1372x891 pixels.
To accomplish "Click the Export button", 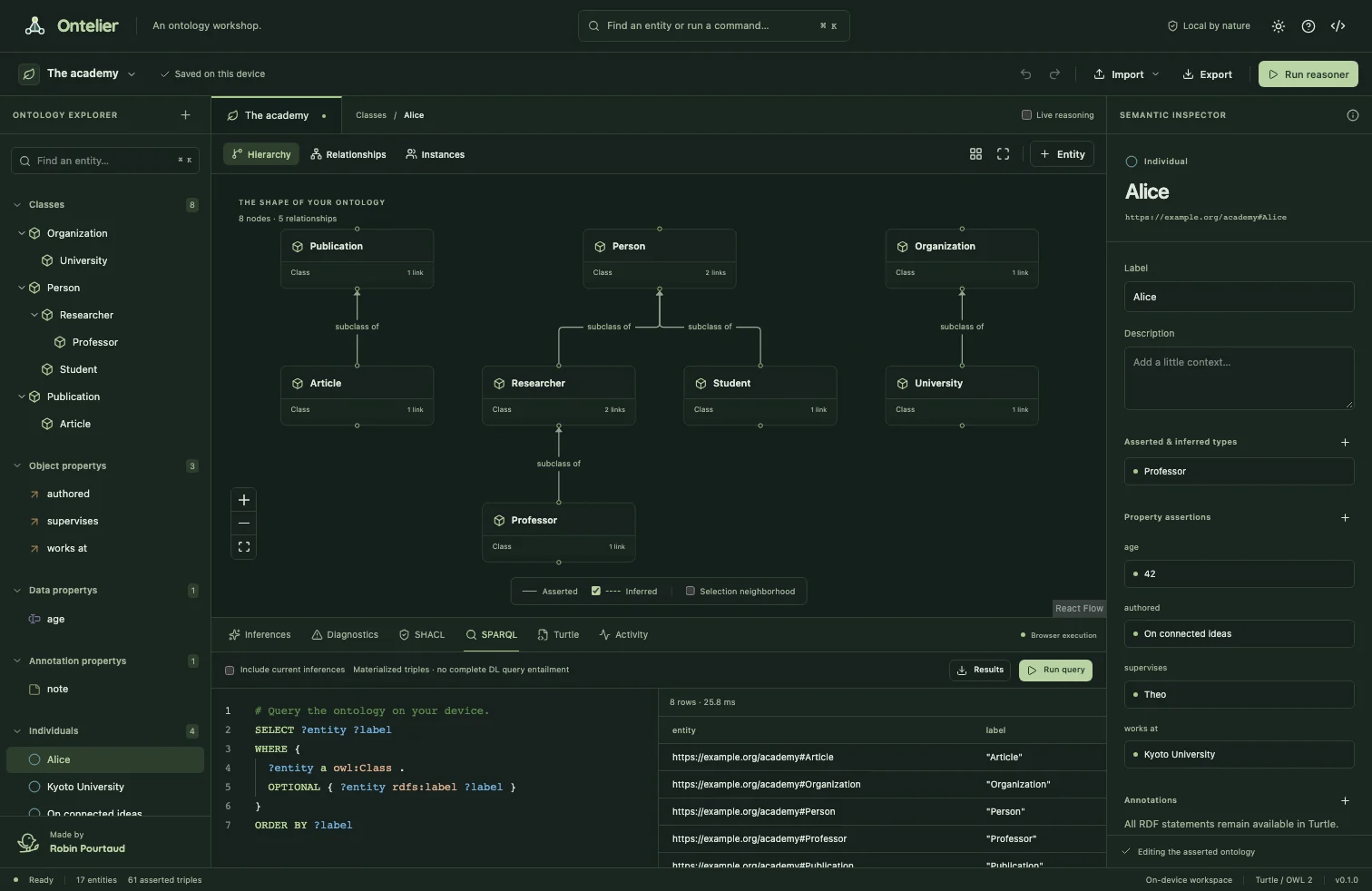I will pyautogui.click(x=1207, y=74).
